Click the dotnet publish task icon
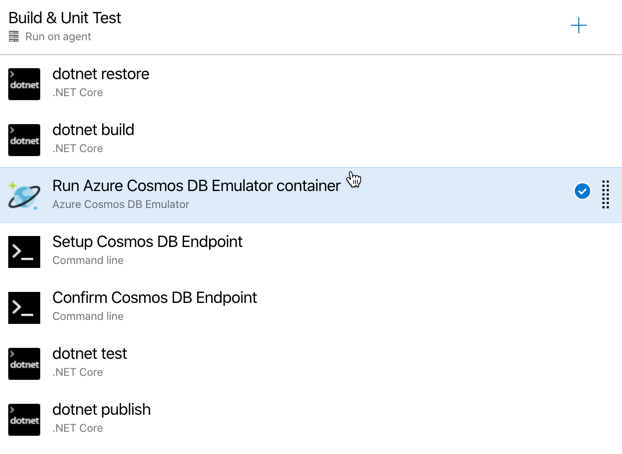The width and height of the screenshot is (622, 454). (x=24, y=419)
